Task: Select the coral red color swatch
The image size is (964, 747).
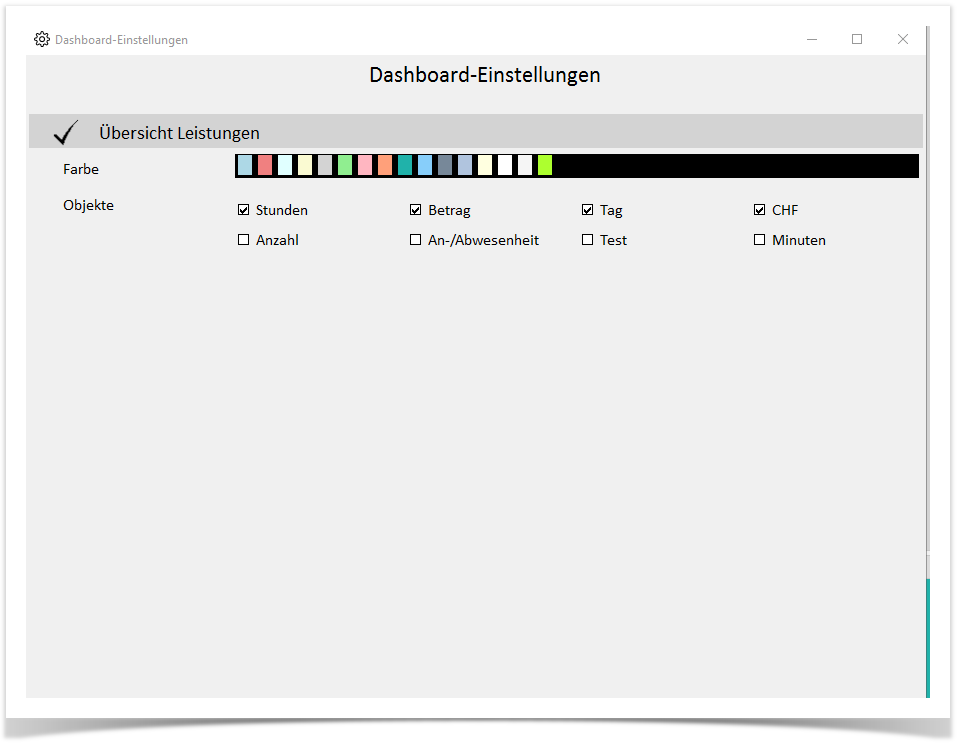Action: click(x=265, y=165)
